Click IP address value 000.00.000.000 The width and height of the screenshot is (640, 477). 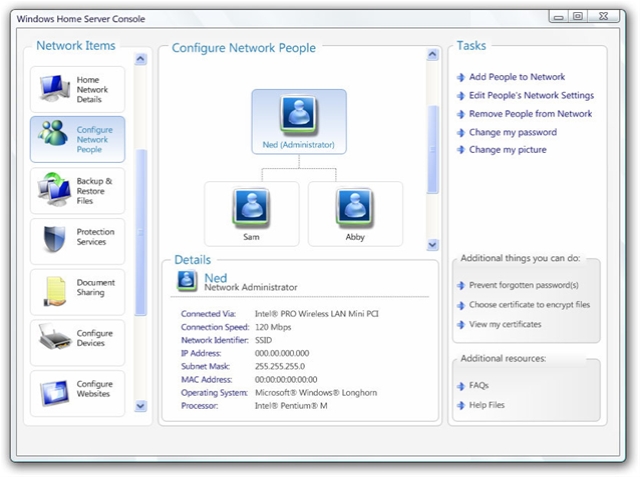282,353
